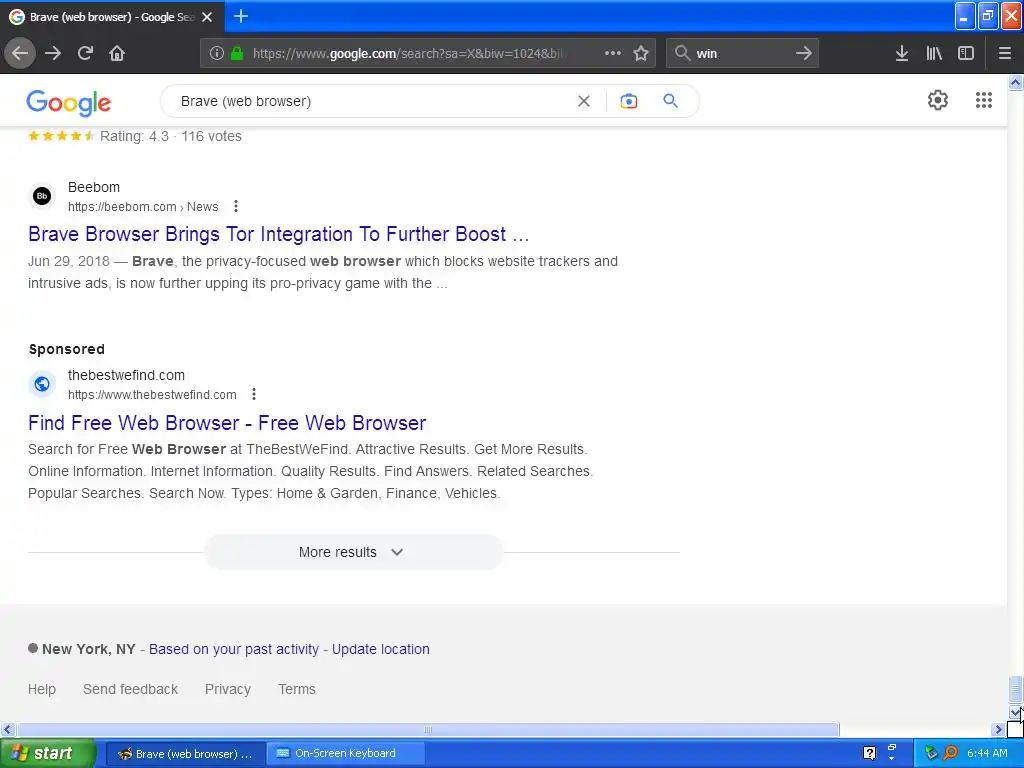1024x768 pixels.
Task: Click the help question-mark tray icon
Action: pyautogui.click(x=869, y=754)
